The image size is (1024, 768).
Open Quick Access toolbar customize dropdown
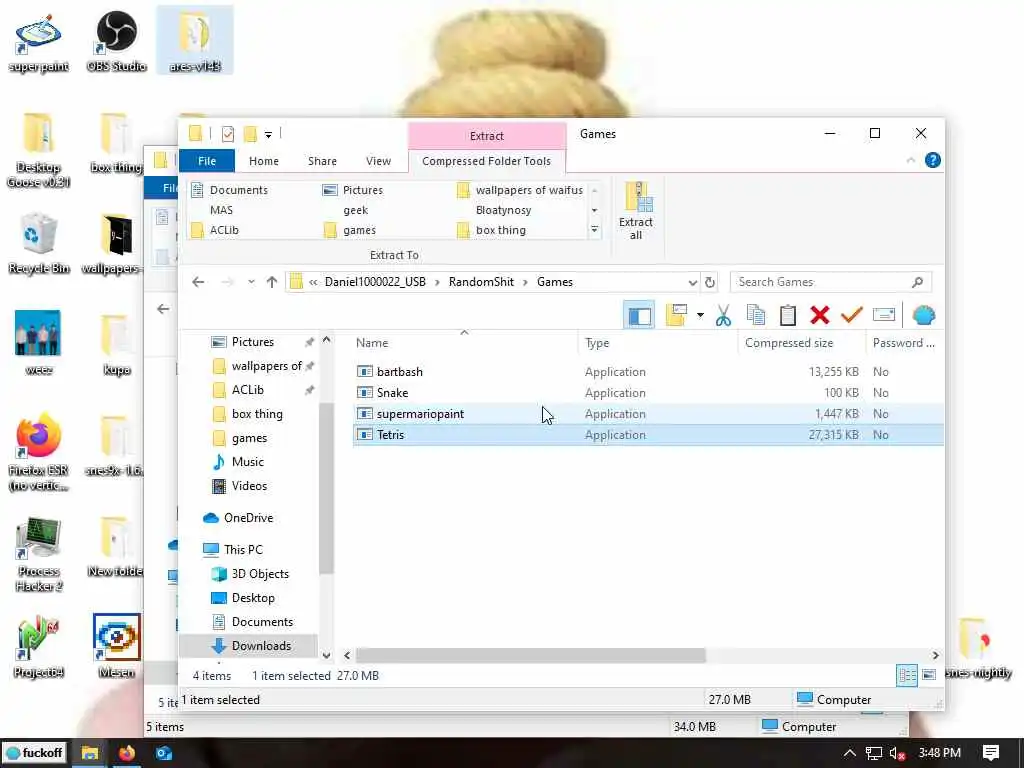(268, 135)
